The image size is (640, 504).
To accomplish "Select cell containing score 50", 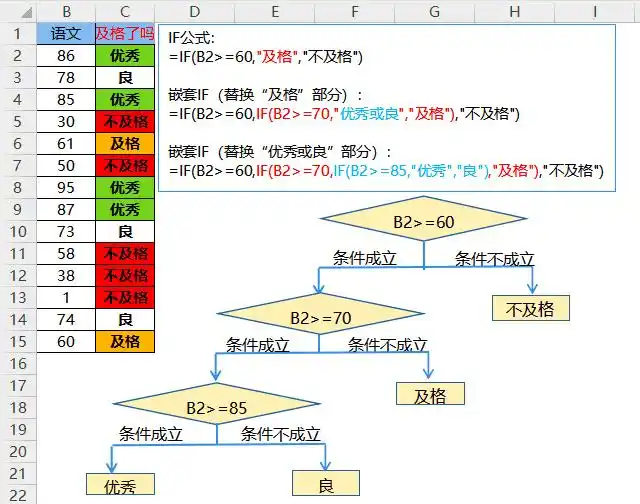I will click(x=66, y=166).
